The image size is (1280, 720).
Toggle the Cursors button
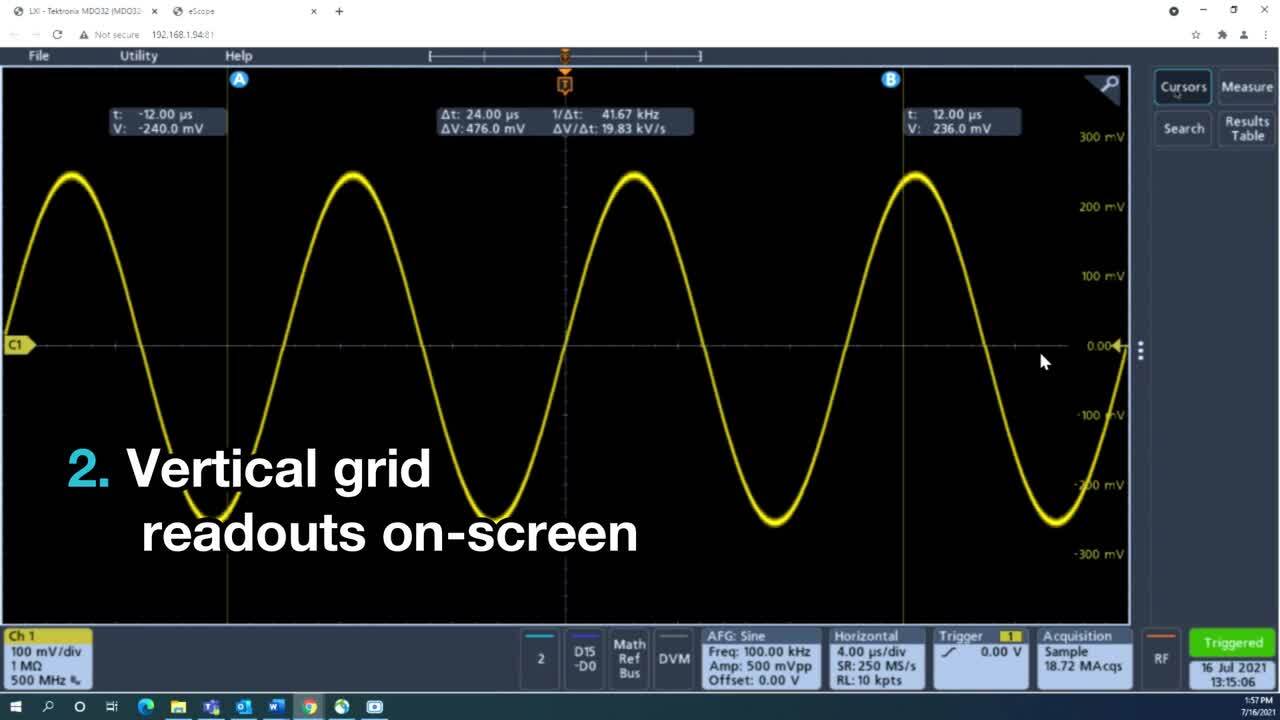tap(1183, 87)
